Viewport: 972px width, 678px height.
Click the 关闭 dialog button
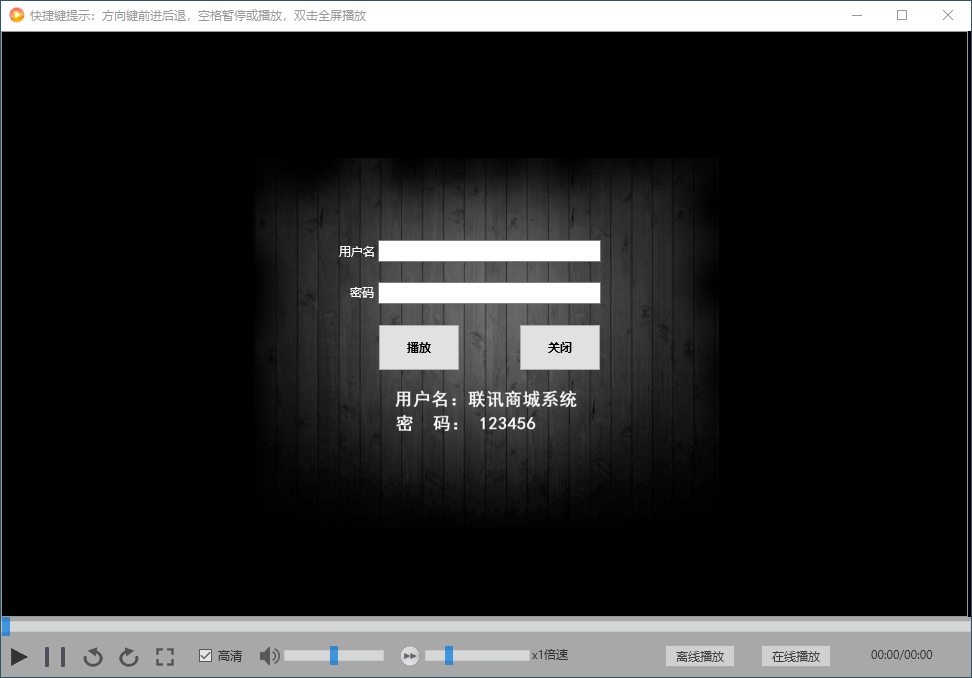(x=560, y=347)
